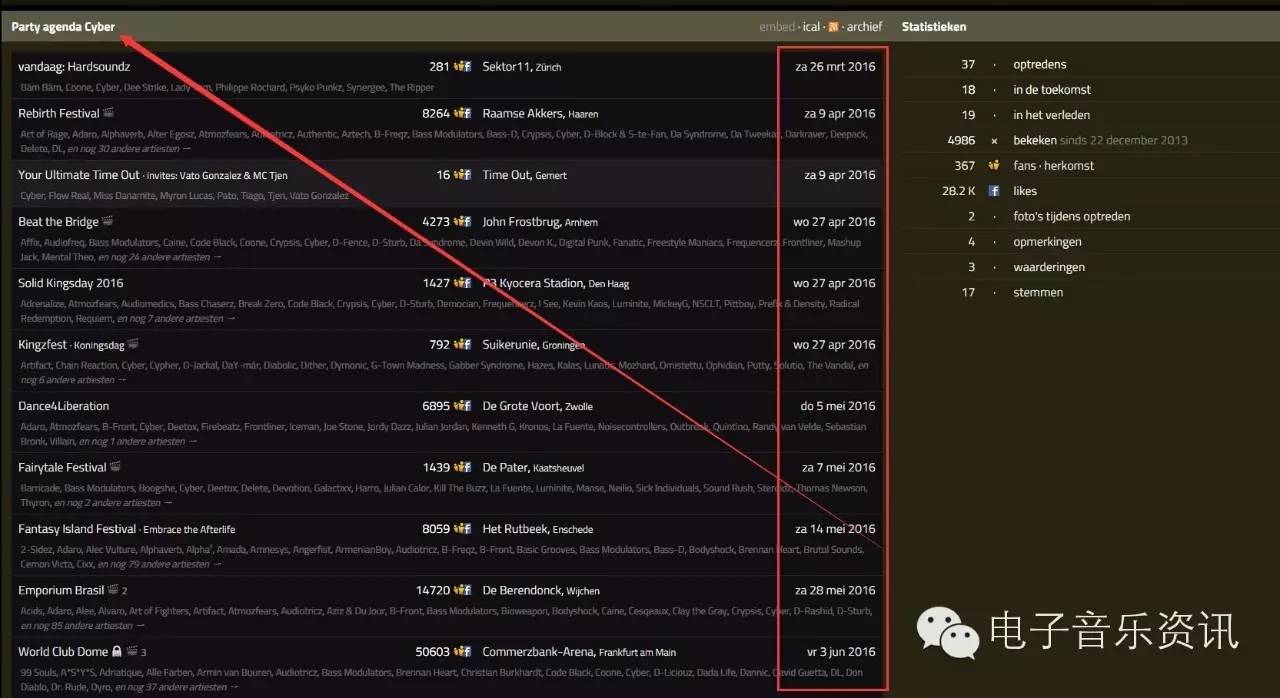View the opmerkingen statistics entry
The height and width of the screenshot is (698, 1280).
point(1048,242)
